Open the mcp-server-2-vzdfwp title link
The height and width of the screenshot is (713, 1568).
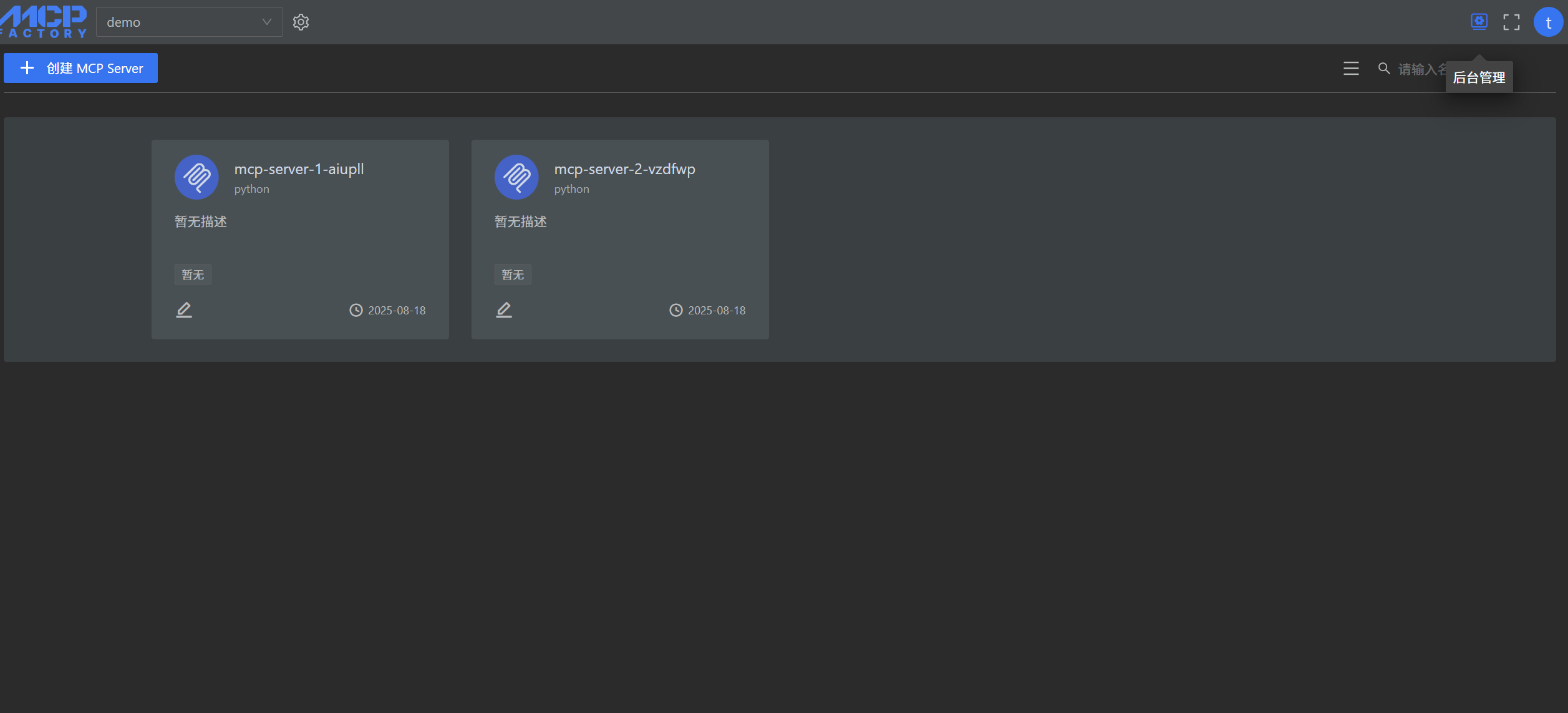coord(624,169)
